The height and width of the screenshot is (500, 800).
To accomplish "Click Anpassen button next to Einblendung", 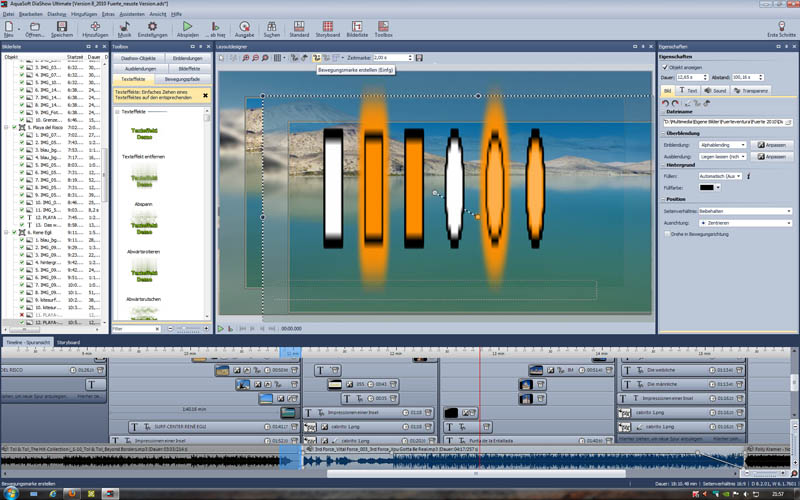I will [x=773, y=145].
